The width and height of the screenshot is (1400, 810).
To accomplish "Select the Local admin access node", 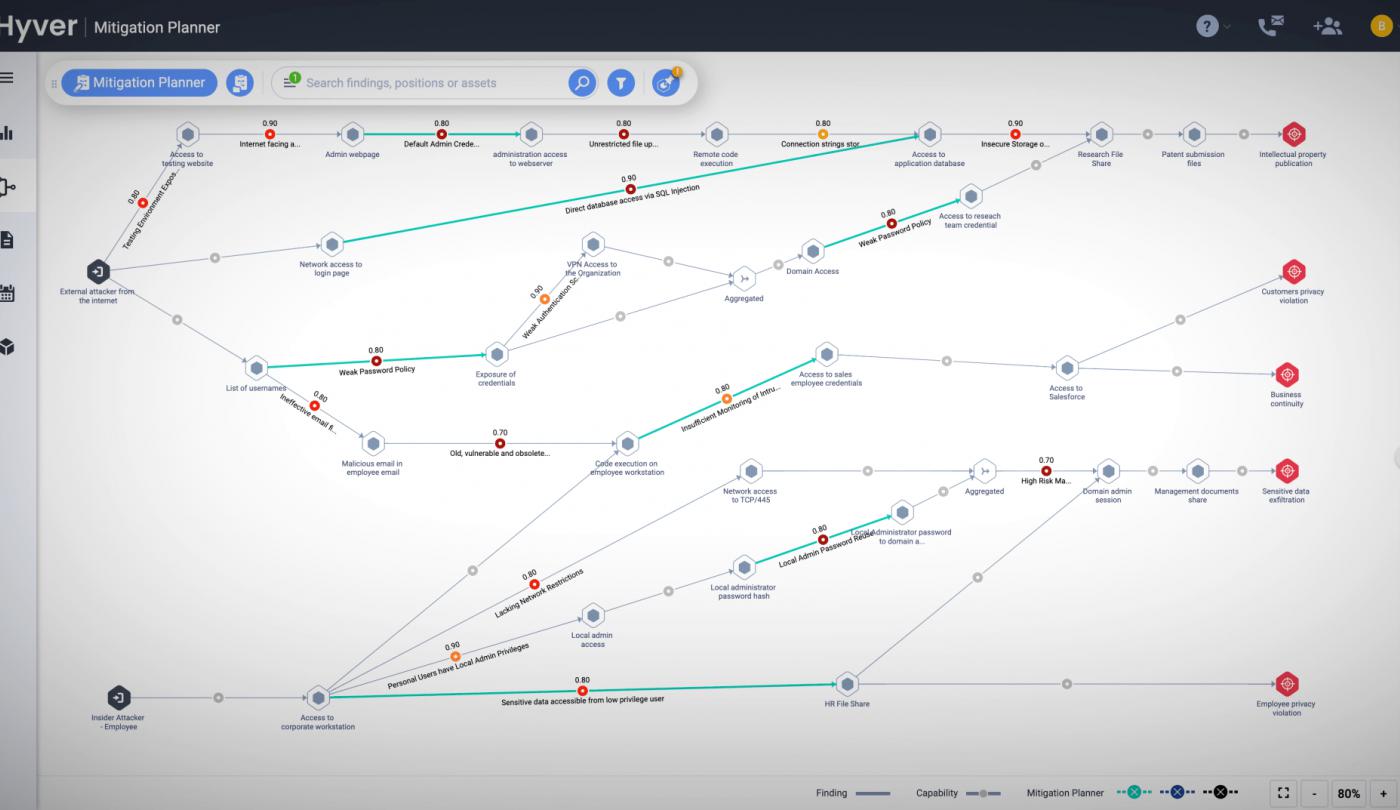I will click(x=593, y=614).
